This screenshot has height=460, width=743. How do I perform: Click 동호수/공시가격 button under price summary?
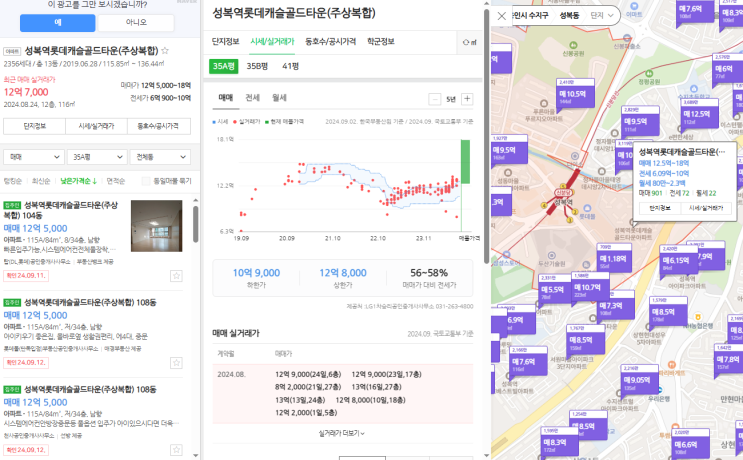point(159,126)
